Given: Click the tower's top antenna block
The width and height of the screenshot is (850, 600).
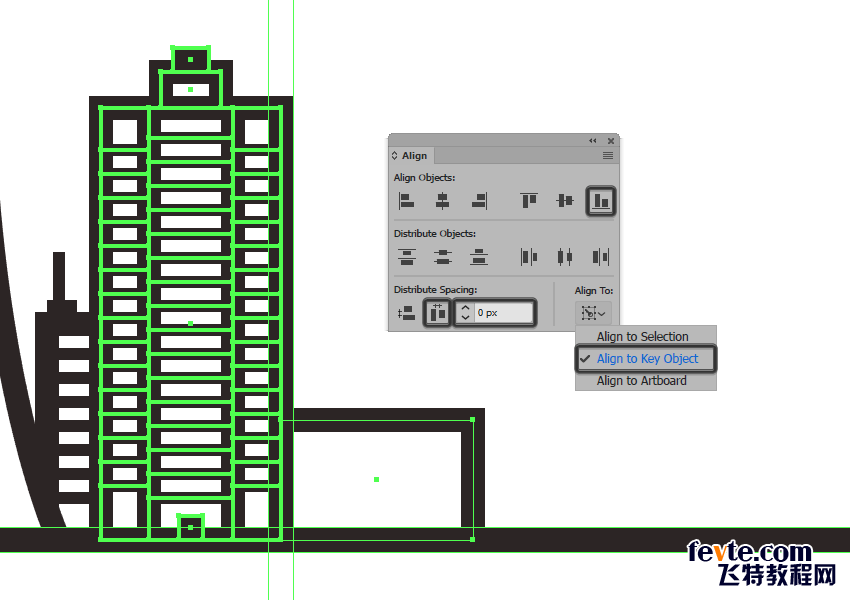Looking at the screenshot, I should [190, 59].
